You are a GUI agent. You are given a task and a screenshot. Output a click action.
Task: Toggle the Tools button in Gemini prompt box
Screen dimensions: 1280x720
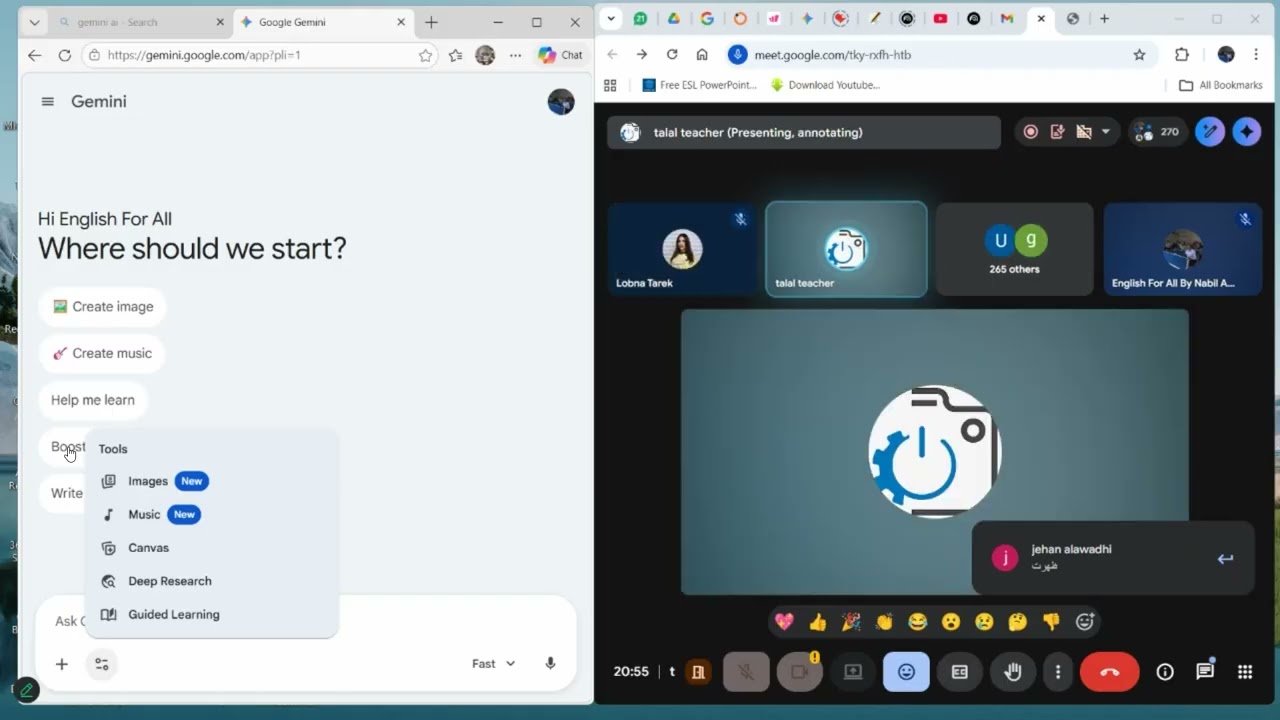(x=101, y=664)
